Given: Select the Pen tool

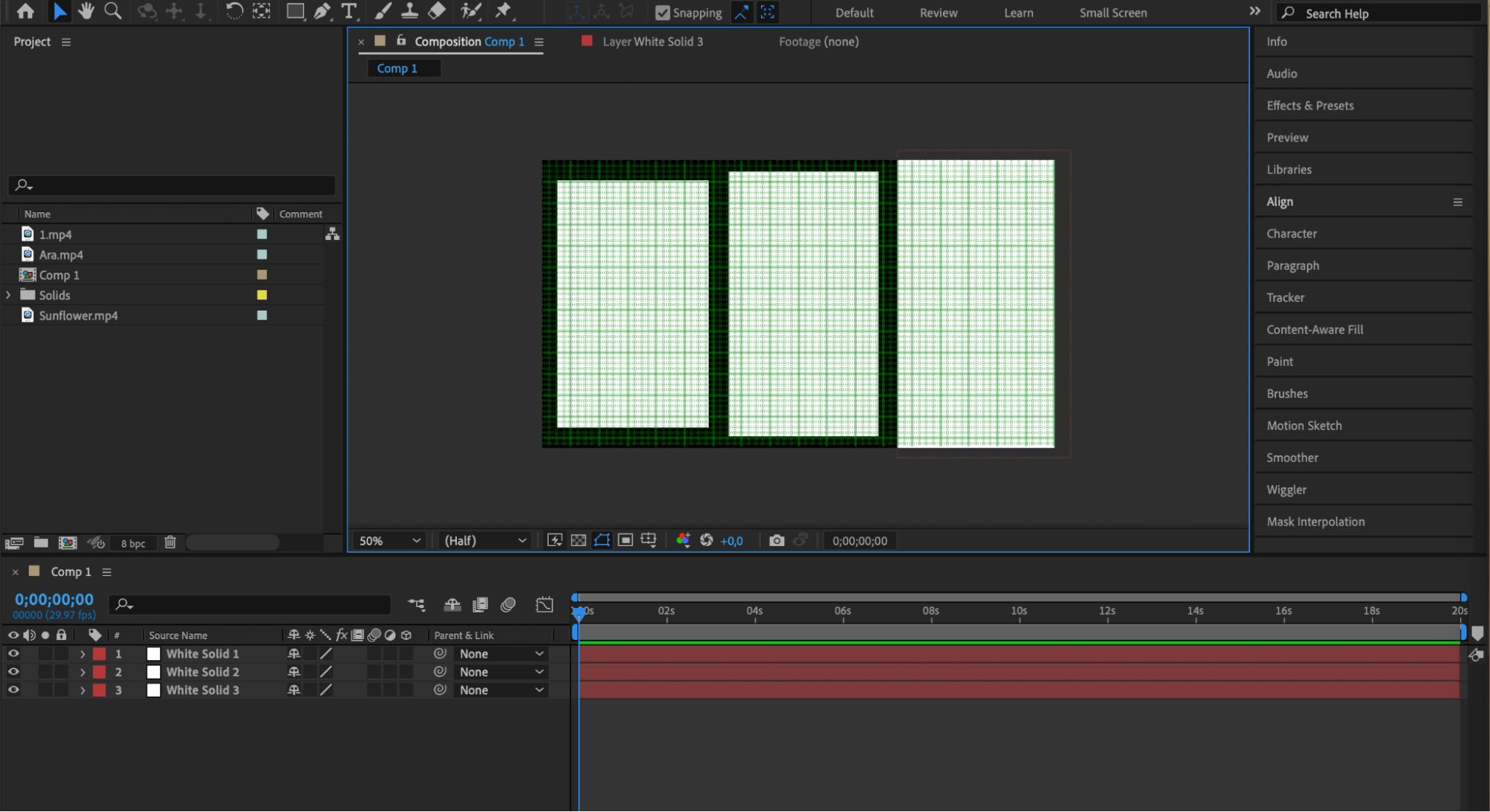Looking at the screenshot, I should 322,11.
